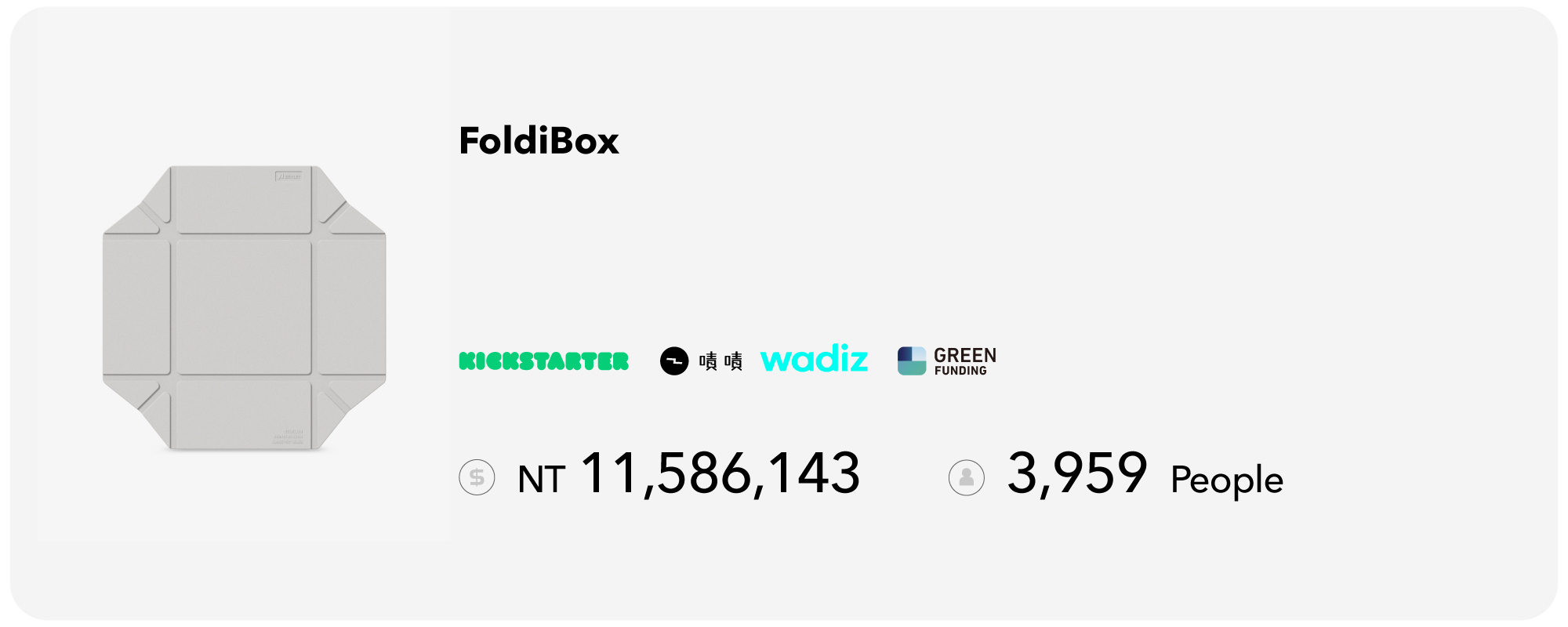This screenshot has width=1568, height=627.
Task: Click the left flap of the FoldiBox
Action: point(136,307)
